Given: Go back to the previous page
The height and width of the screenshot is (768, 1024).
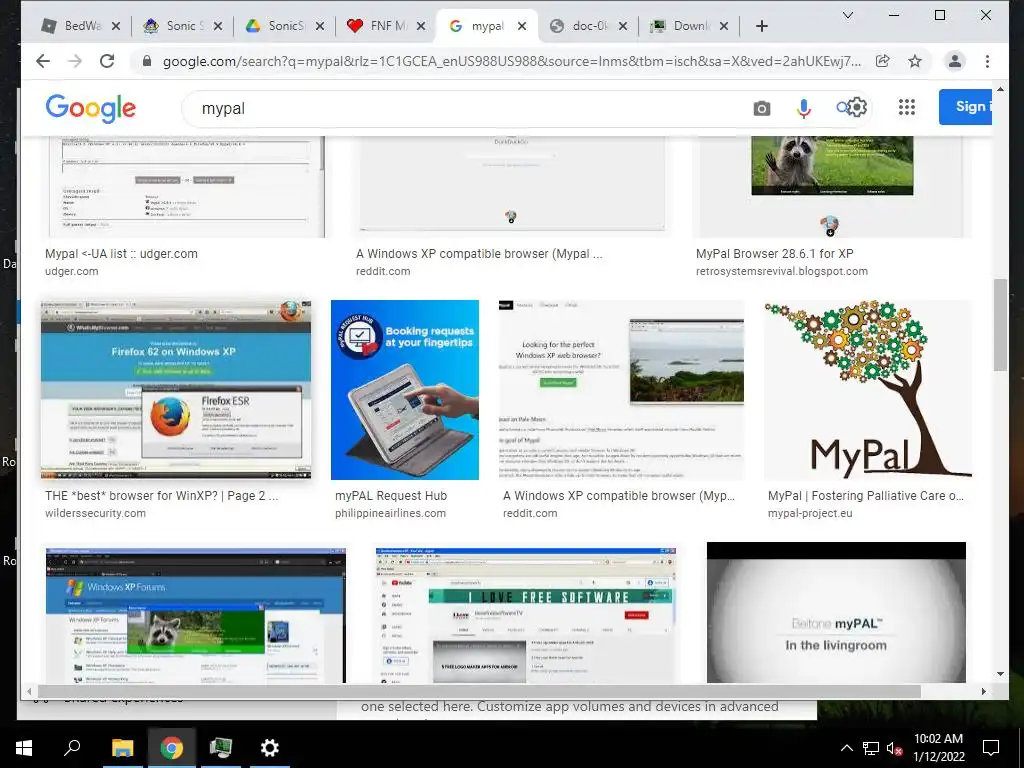Looking at the screenshot, I should point(43,61).
